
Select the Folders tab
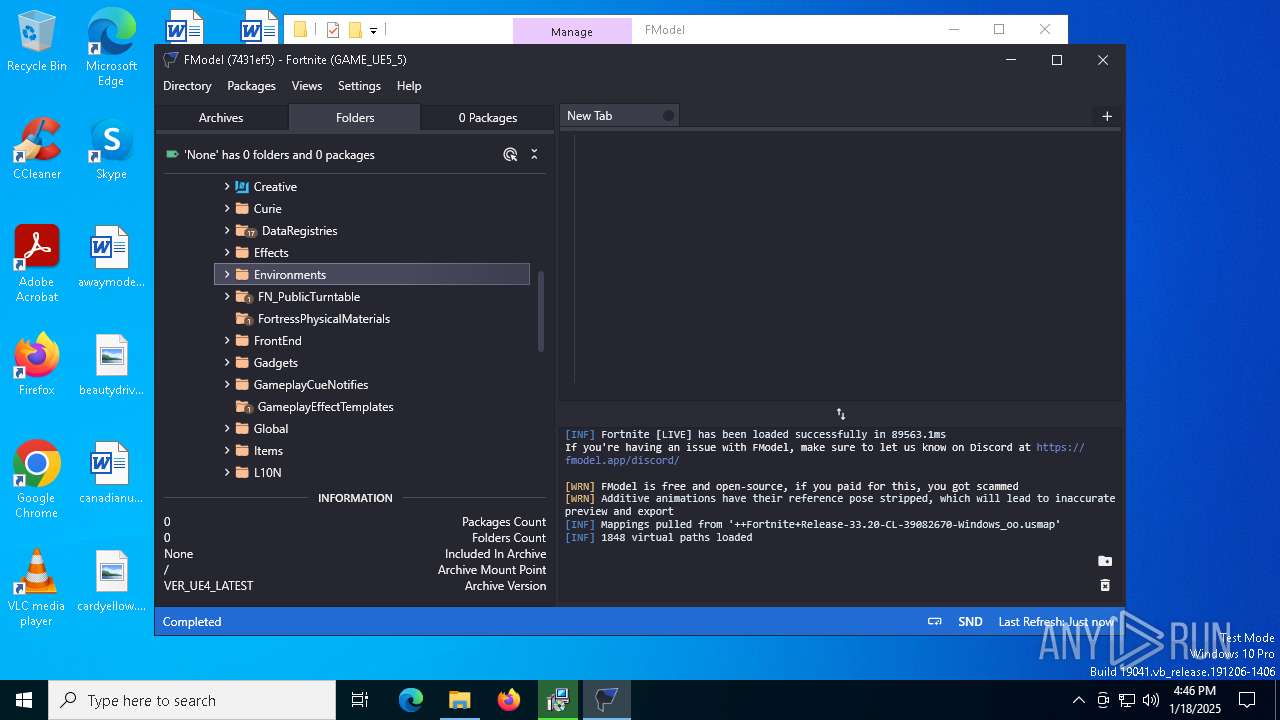tap(355, 117)
